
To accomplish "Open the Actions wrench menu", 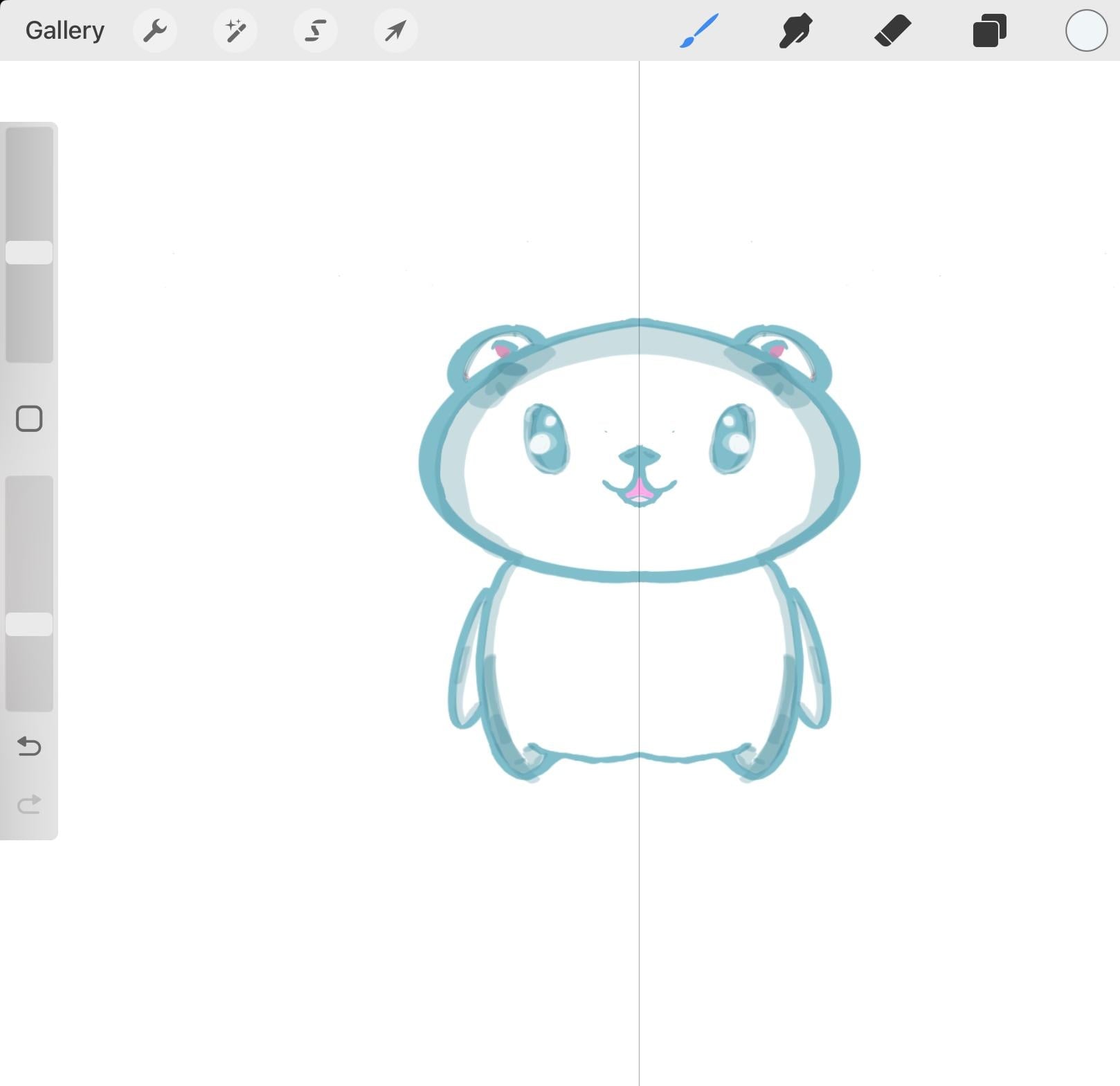I will point(155,30).
